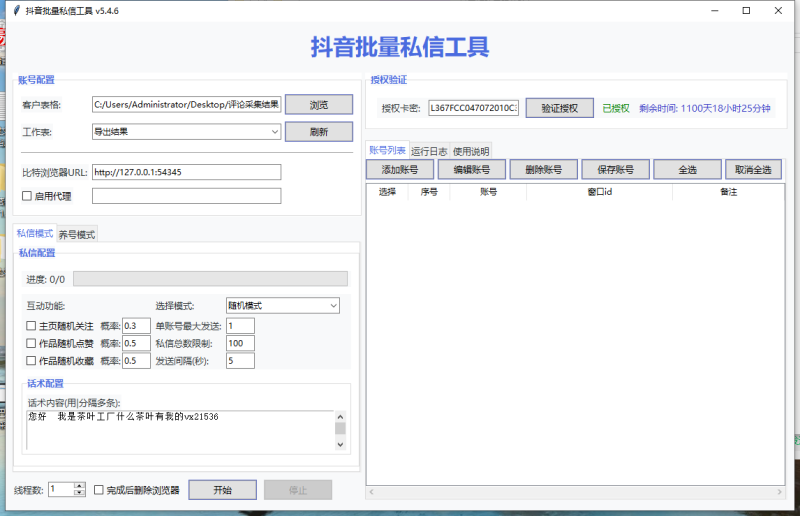
Task: Click 删除账号 button
Action: [x=544, y=169]
